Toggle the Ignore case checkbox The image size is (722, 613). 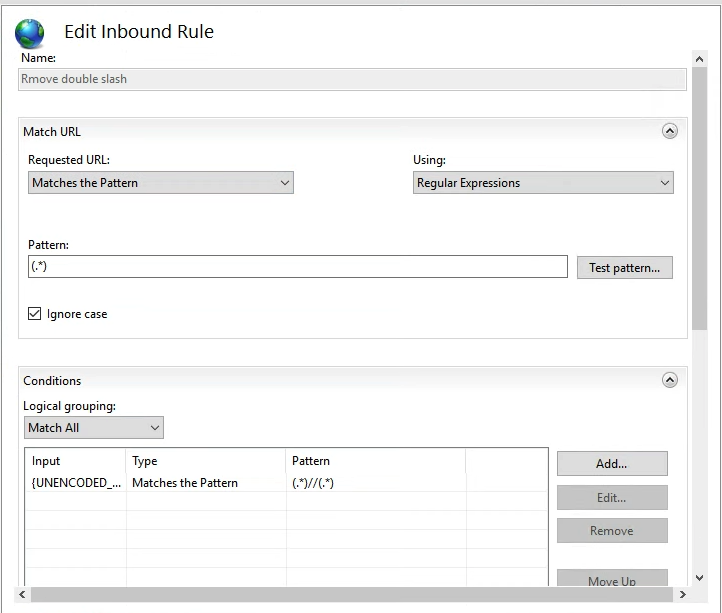point(35,314)
